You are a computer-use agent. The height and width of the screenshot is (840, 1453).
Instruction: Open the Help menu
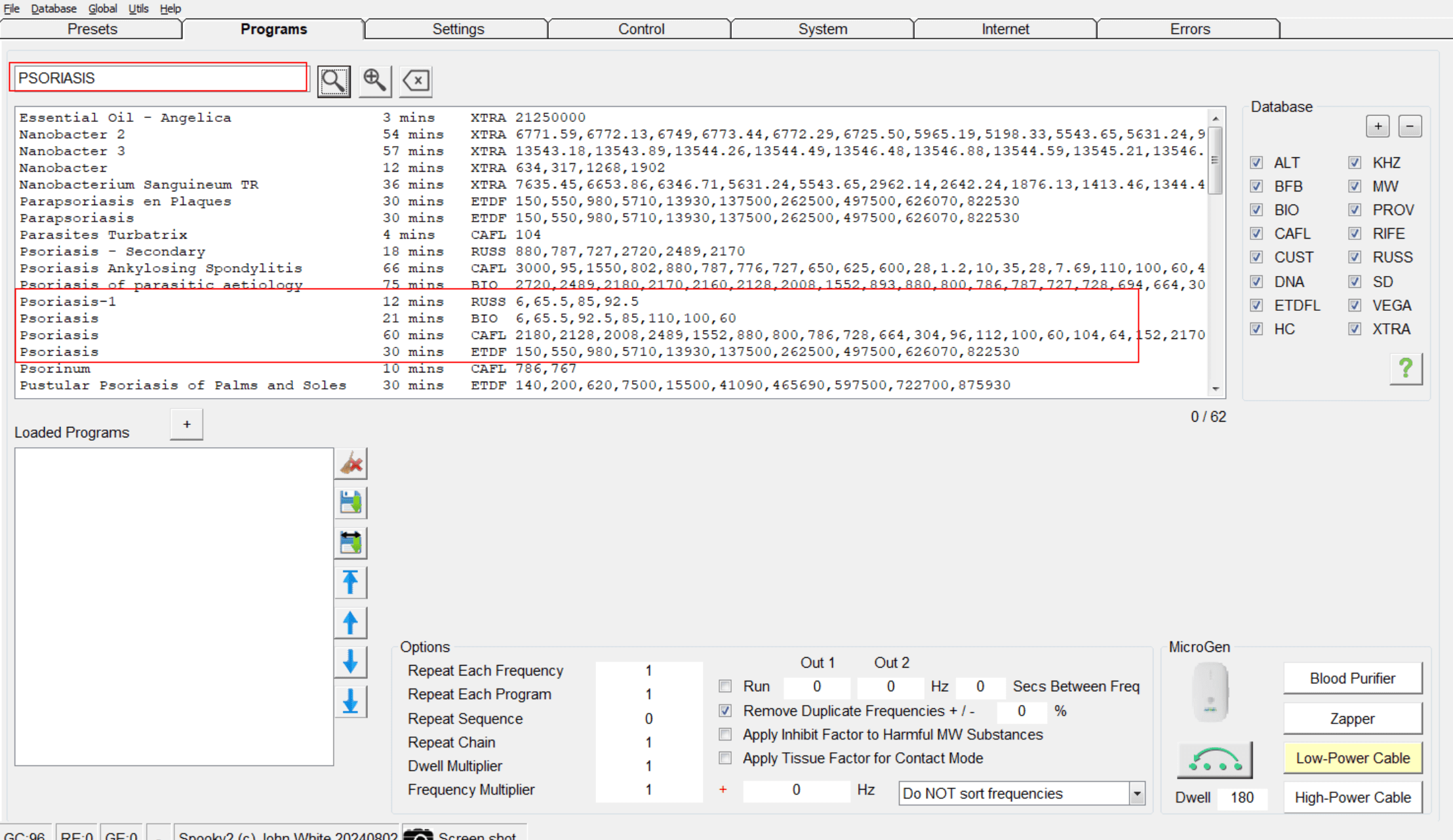[170, 9]
